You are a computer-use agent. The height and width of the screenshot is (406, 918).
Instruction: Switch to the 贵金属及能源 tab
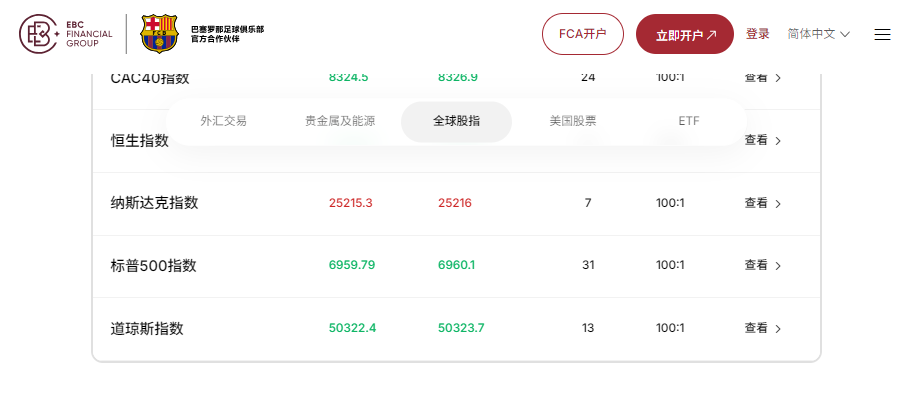coord(340,121)
